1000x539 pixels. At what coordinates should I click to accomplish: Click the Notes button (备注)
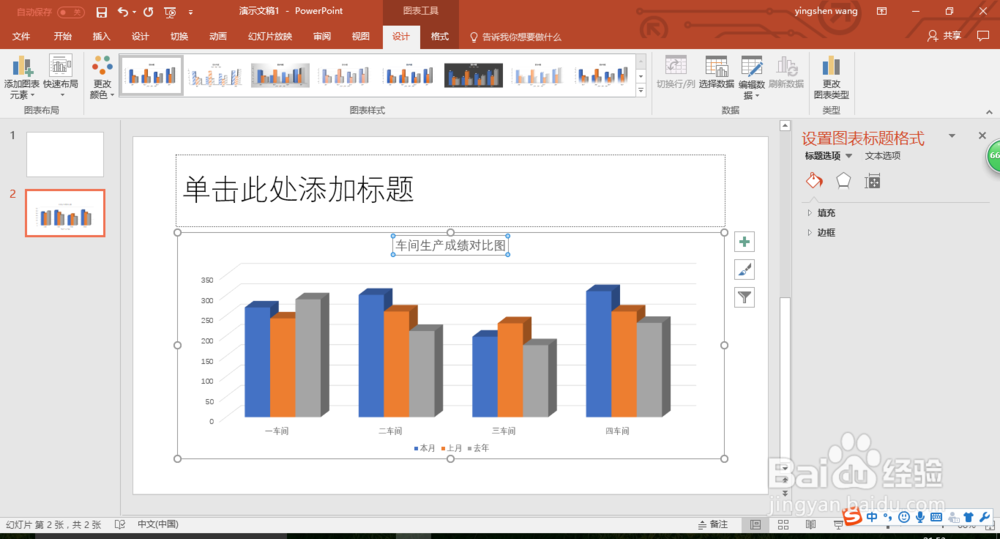(x=713, y=524)
